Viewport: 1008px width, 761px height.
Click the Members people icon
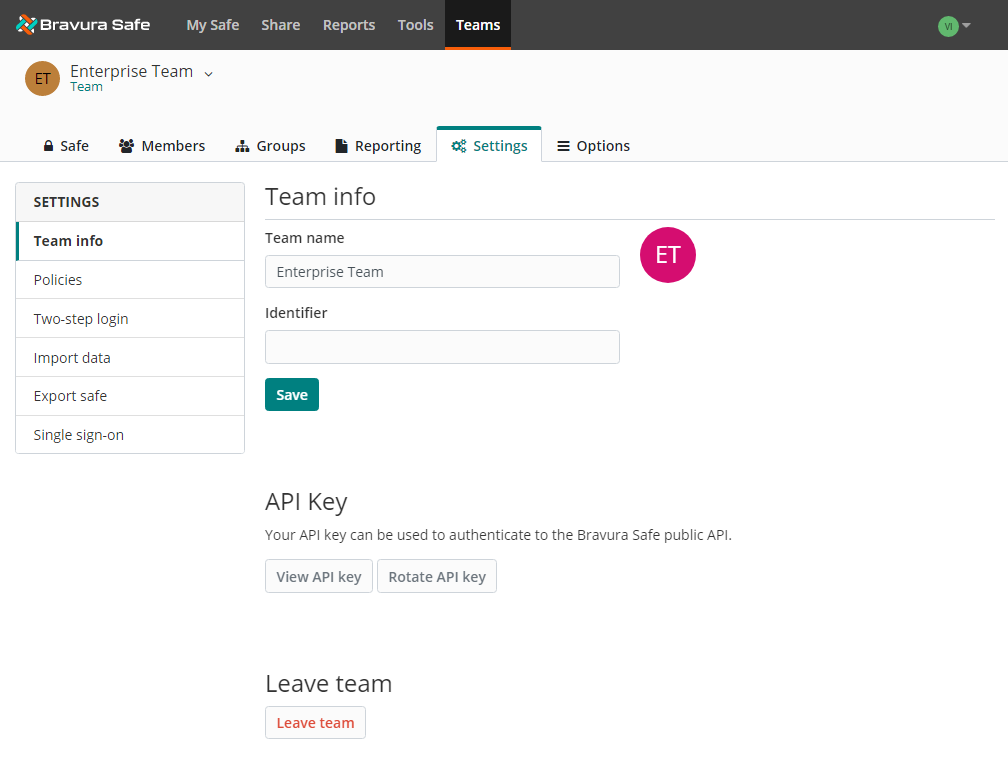pyautogui.click(x=126, y=145)
